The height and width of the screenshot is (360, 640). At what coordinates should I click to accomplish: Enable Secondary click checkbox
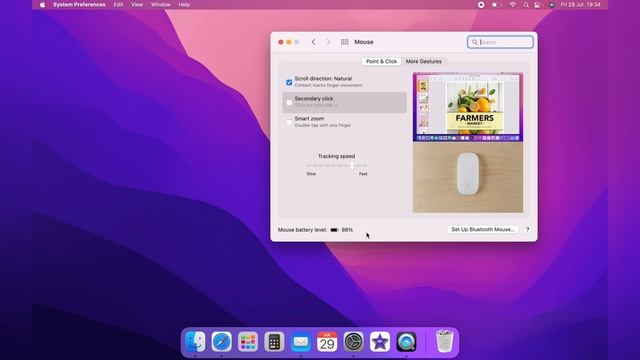click(289, 102)
